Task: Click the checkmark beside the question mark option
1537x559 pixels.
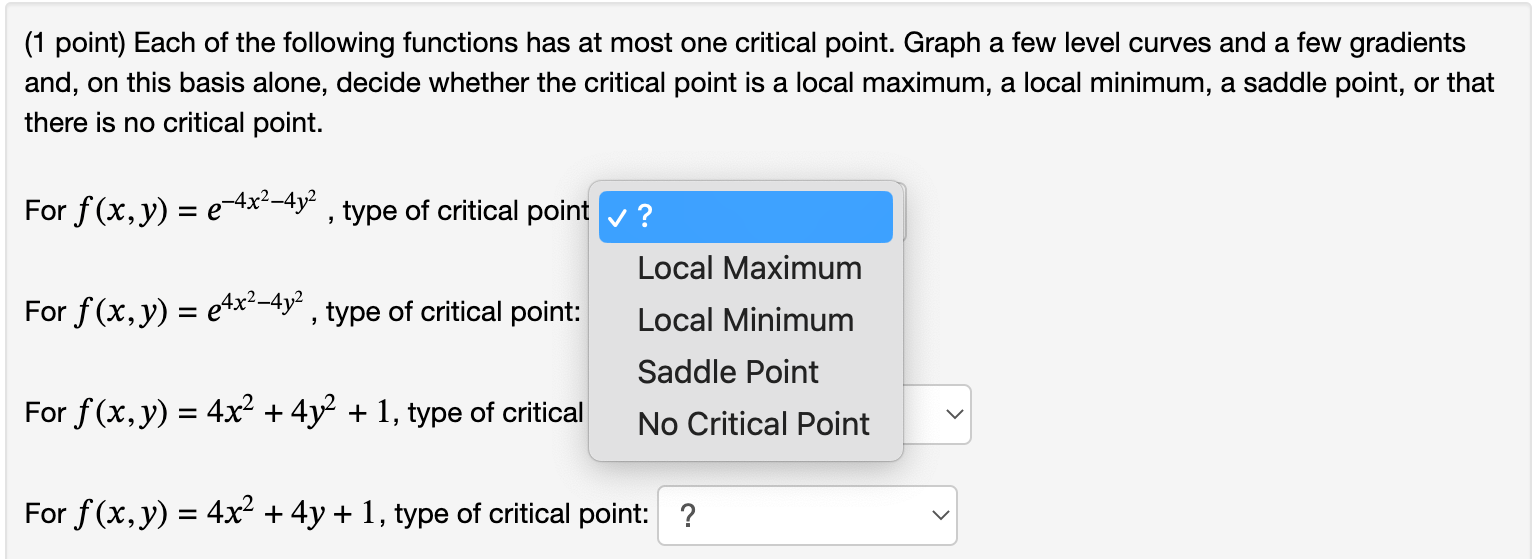Action: (616, 217)
